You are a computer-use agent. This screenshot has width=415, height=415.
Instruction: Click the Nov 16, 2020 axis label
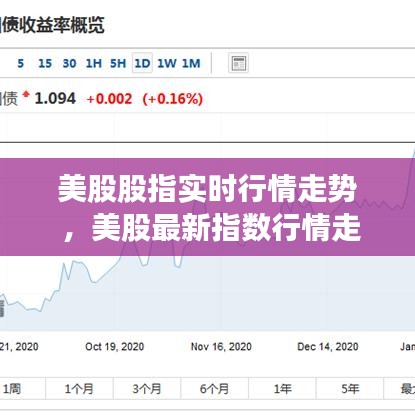coord(221,347)
